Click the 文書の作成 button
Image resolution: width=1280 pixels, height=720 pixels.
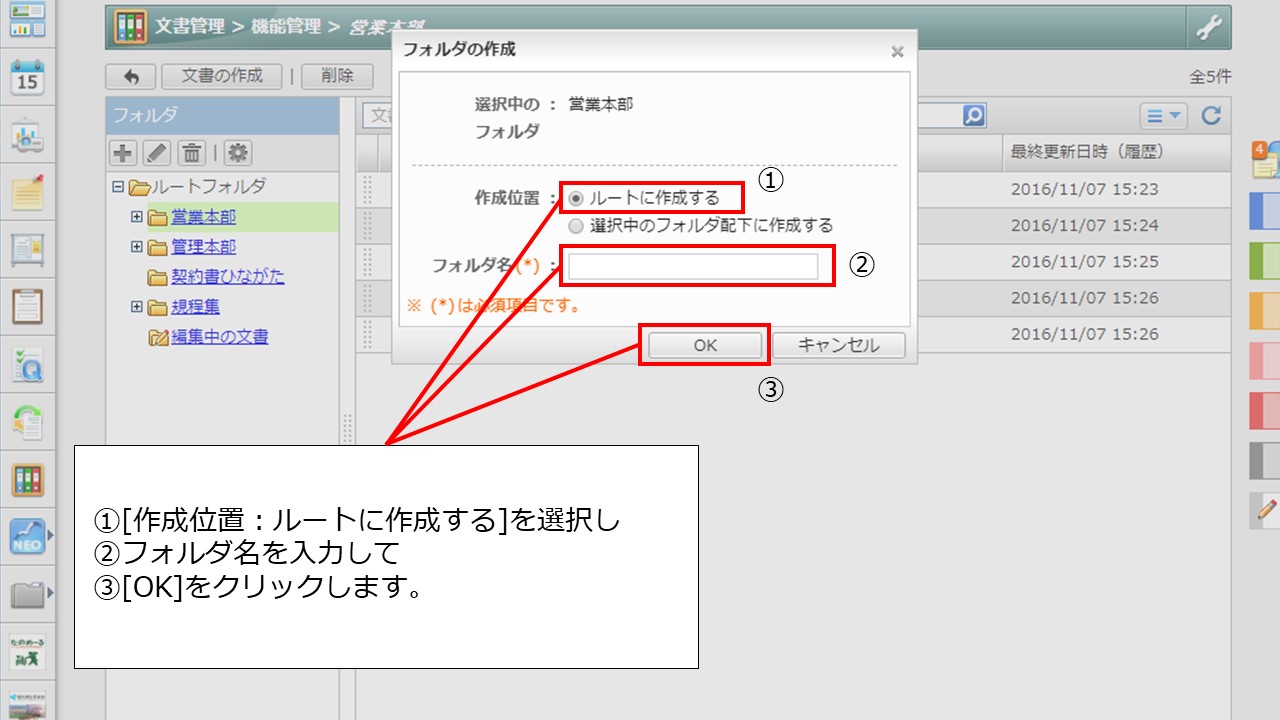(223, 76)
